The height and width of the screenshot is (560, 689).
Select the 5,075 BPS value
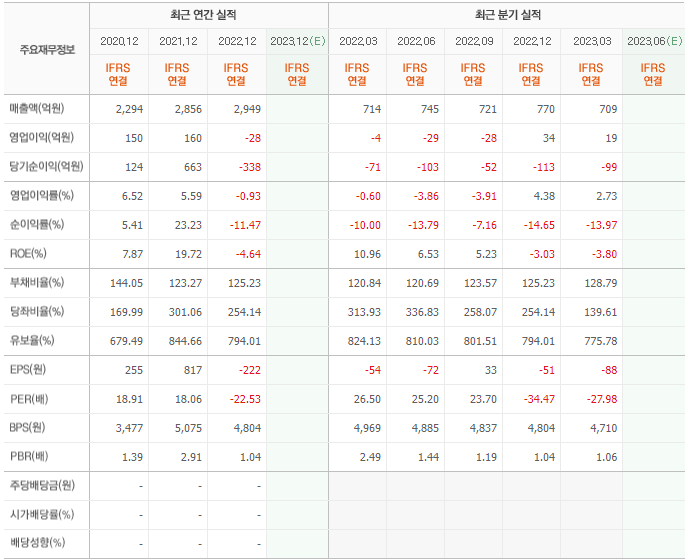[188, 428]
